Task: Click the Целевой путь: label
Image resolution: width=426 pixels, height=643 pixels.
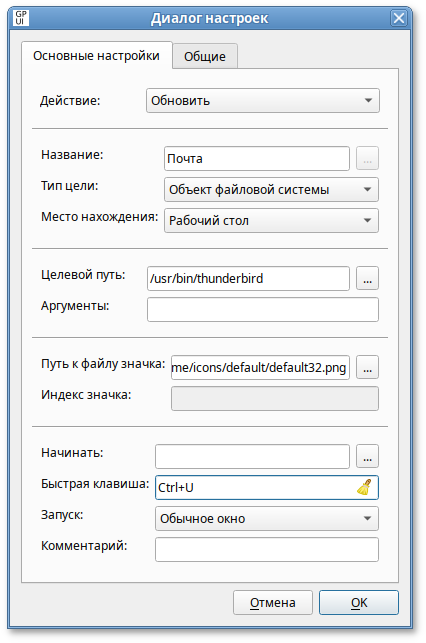Action: [83, 275]
